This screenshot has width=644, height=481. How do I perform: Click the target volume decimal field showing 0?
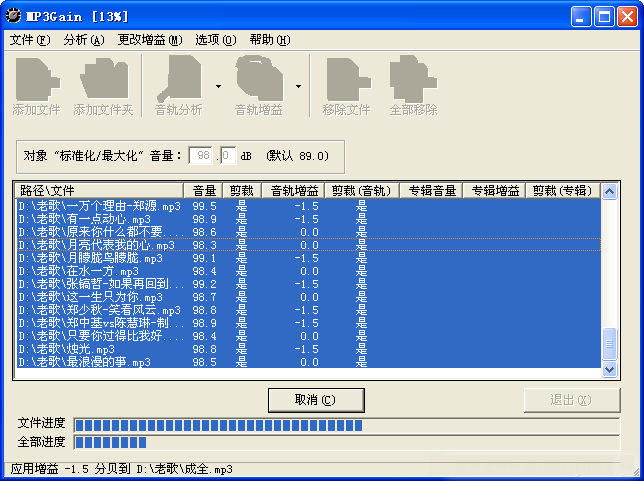pyautogui.click(x=228, y=156)
